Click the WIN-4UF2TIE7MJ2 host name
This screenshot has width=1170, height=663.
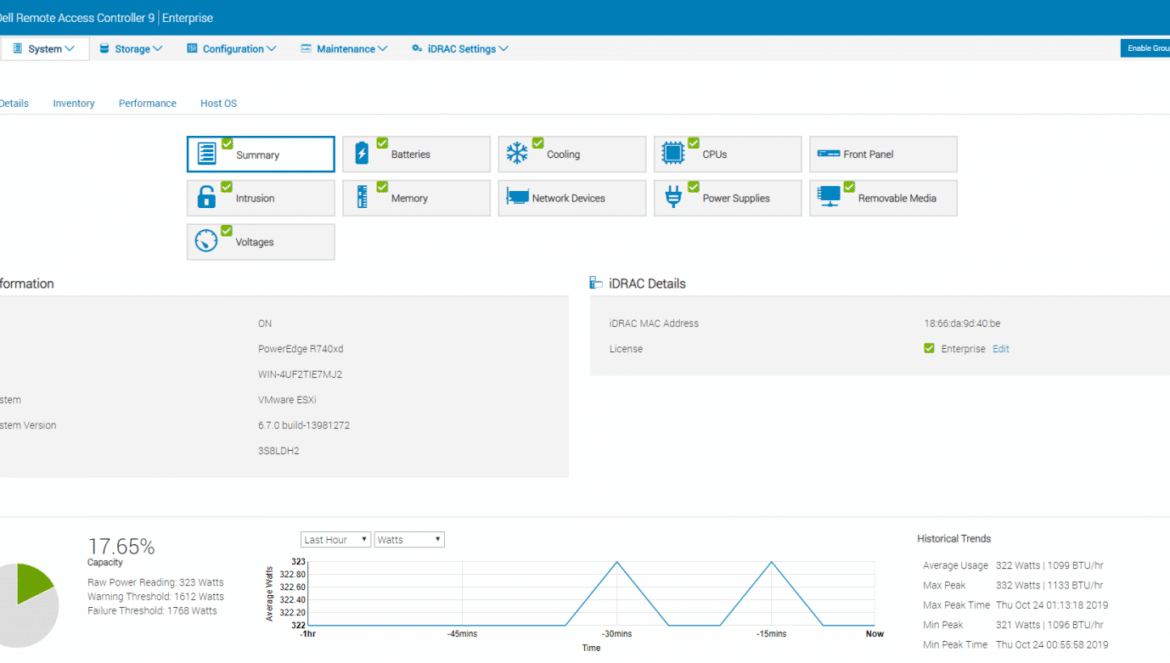coord(300,374)
